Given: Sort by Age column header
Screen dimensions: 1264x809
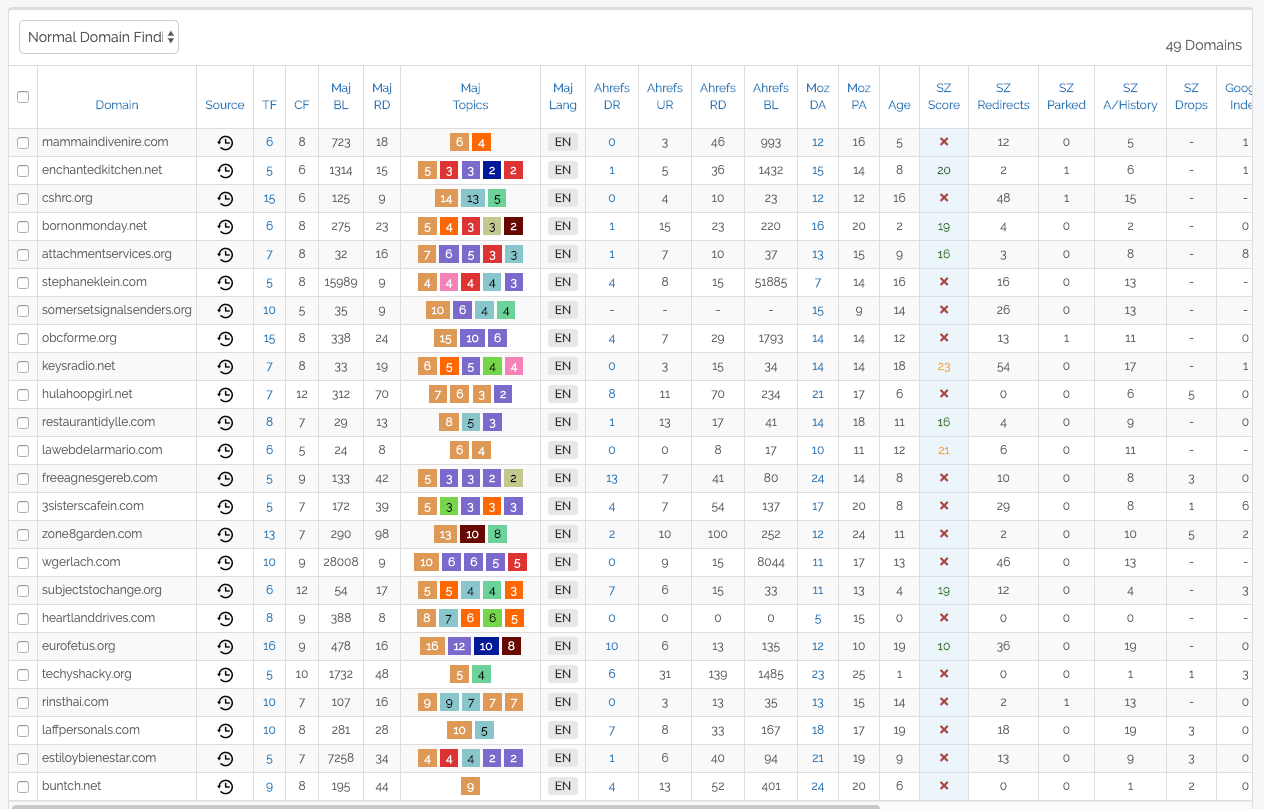Looking at the screenshot, I should click(899, 105).
